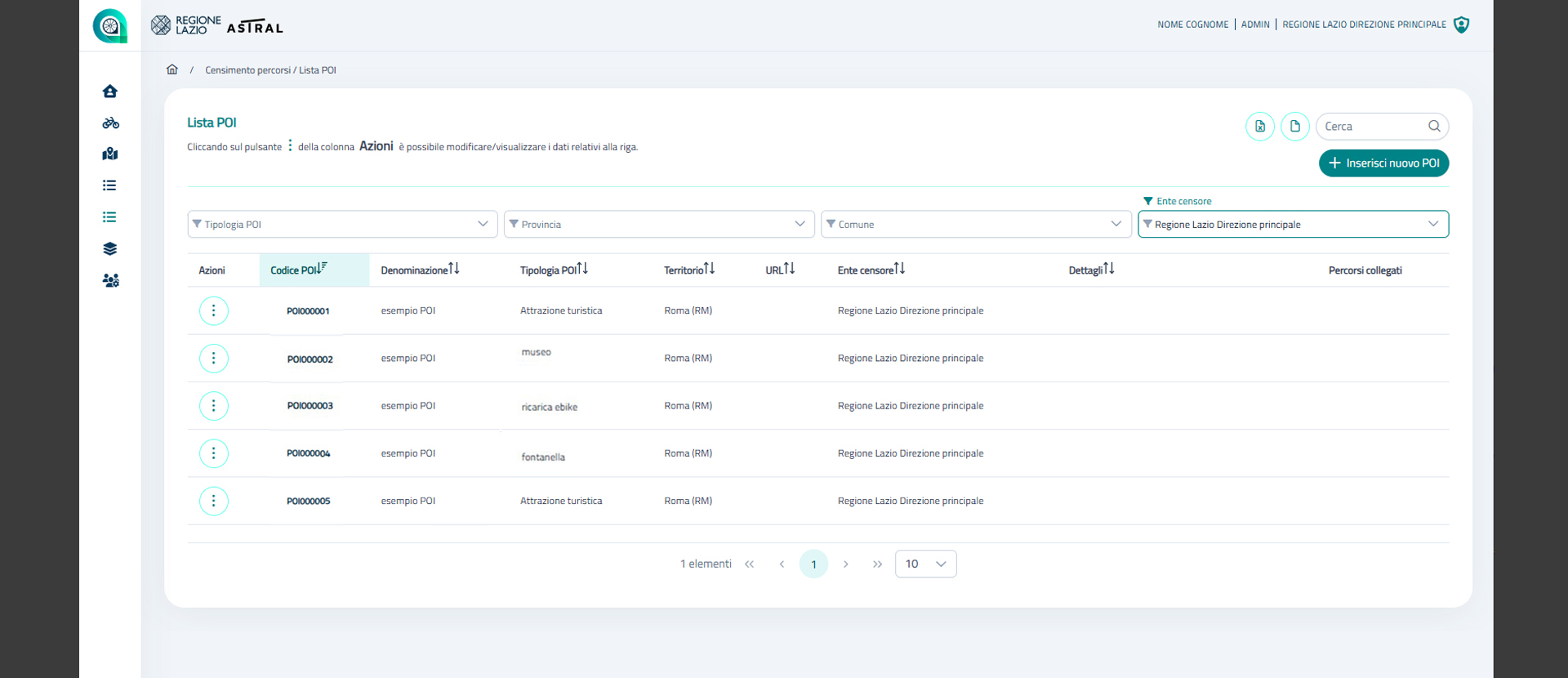The image size is (1568, 678).
Task: Click the house sidebar icon
Action: [x=110, y=91]
